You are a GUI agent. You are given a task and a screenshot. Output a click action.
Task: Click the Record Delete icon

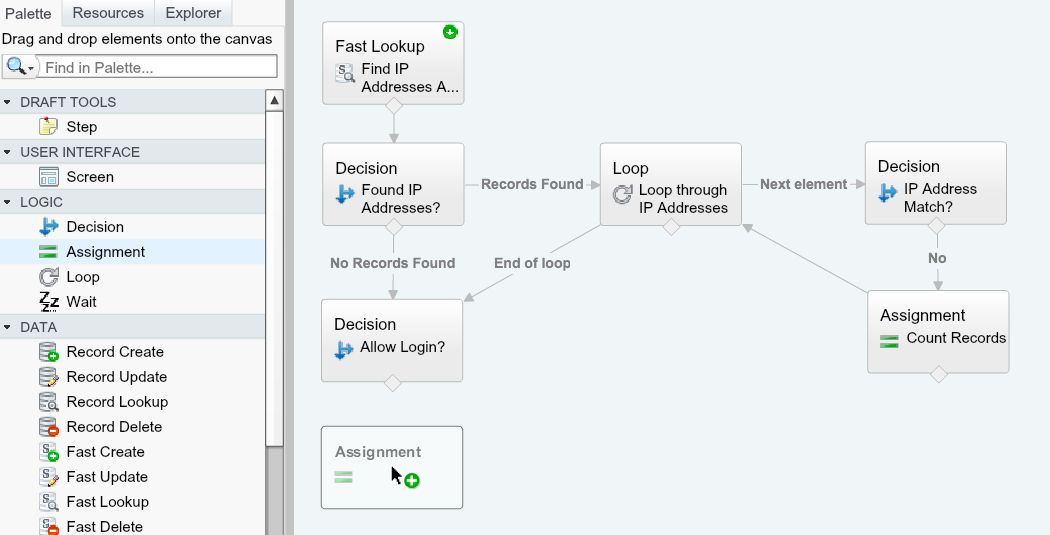(x=48, y=427)
